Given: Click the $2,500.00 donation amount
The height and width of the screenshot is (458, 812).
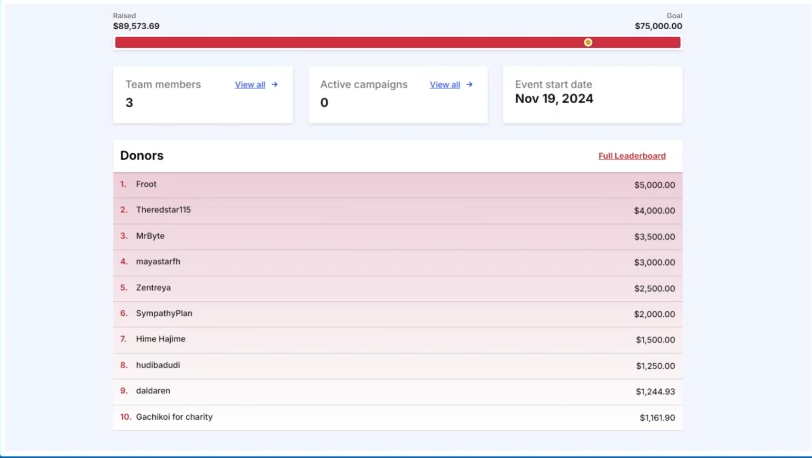Looking at the screenshot, I should click(x=655, y=289).
